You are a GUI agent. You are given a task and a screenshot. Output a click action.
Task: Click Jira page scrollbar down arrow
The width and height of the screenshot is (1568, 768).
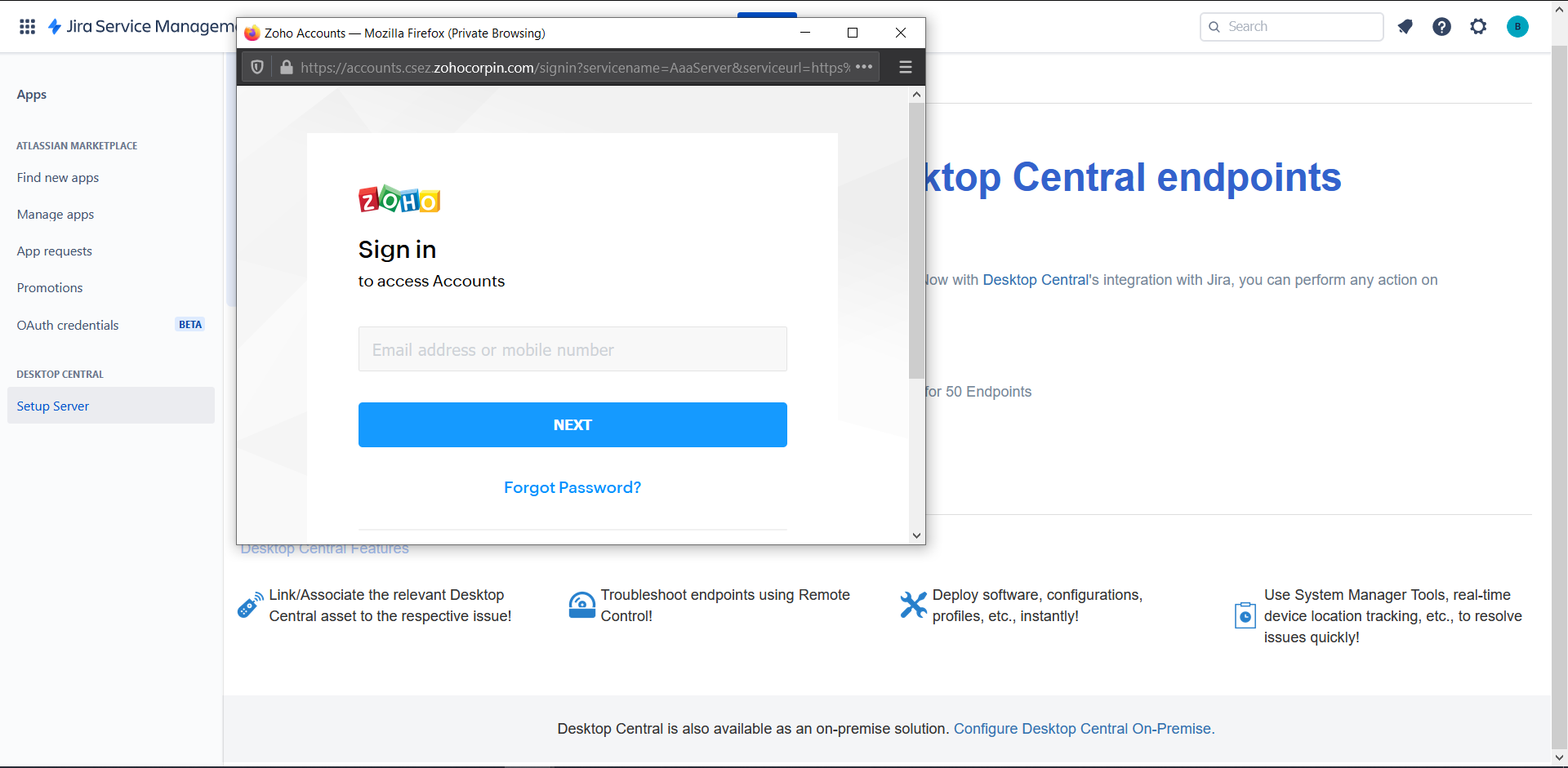click(x=1560, y=757)
